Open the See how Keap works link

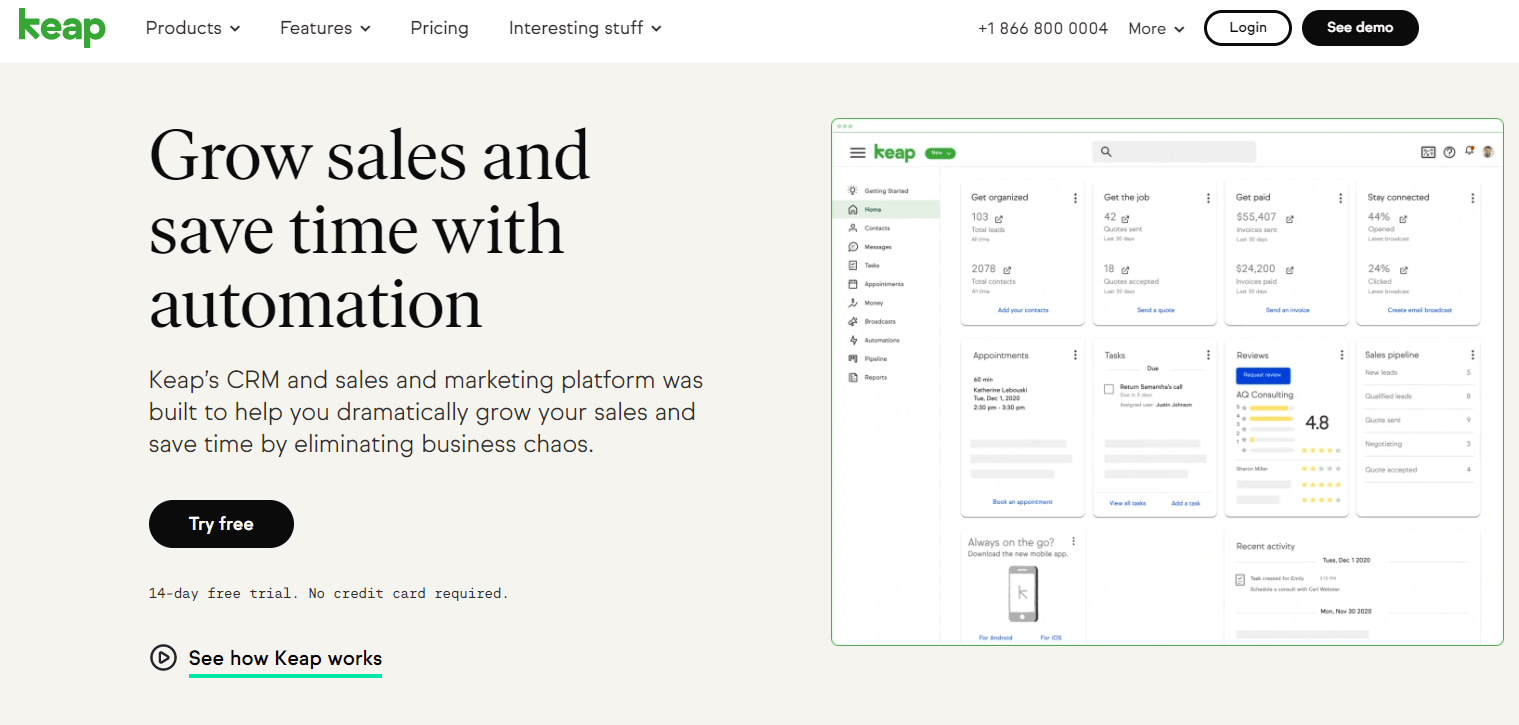pyautogui.click(x=285, y=658)
